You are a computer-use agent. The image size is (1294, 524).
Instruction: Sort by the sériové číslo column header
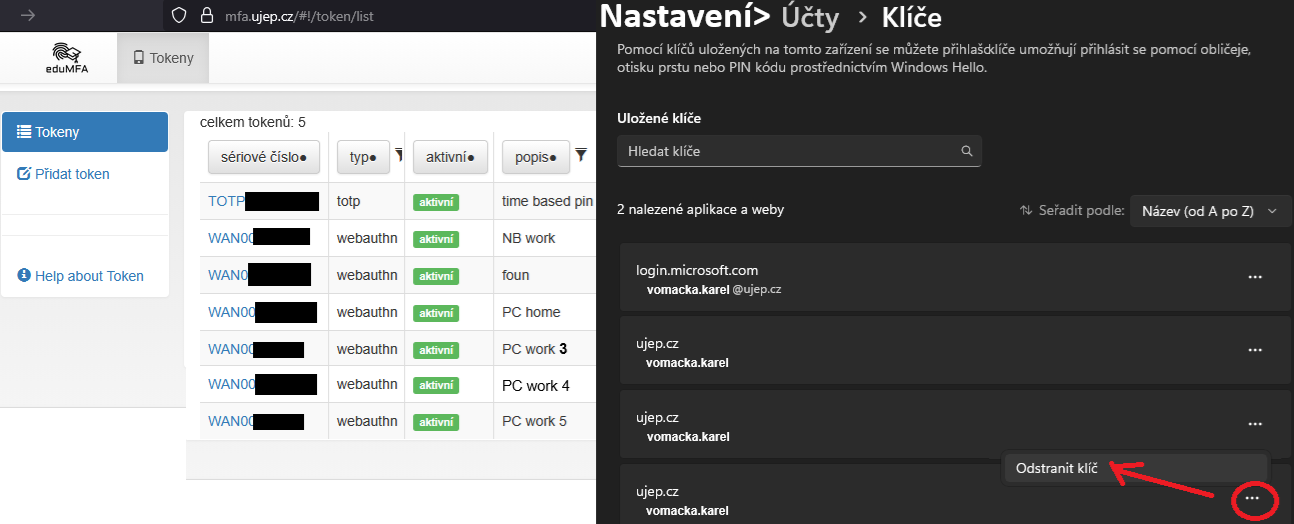click(263, 157)
